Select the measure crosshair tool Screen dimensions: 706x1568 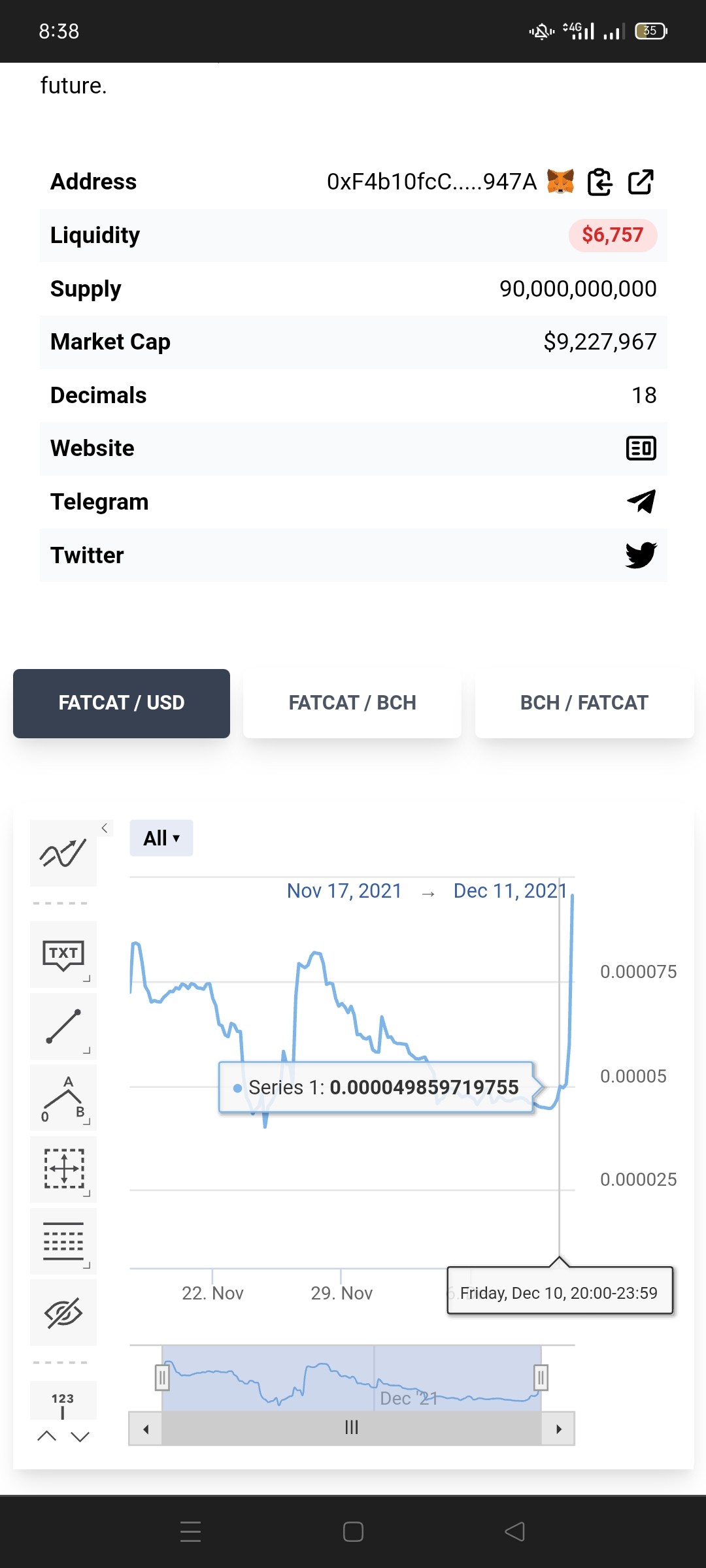[x=63, y=1169]
